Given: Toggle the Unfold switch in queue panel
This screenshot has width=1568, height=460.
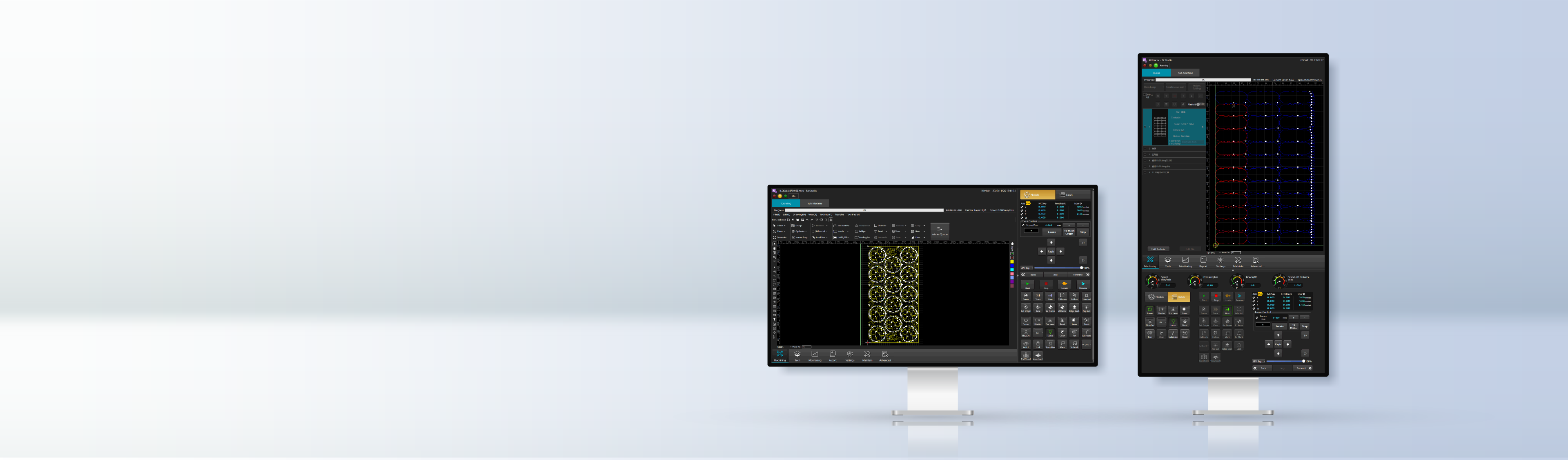Looking at the screenshot, I should point(1201,104).
